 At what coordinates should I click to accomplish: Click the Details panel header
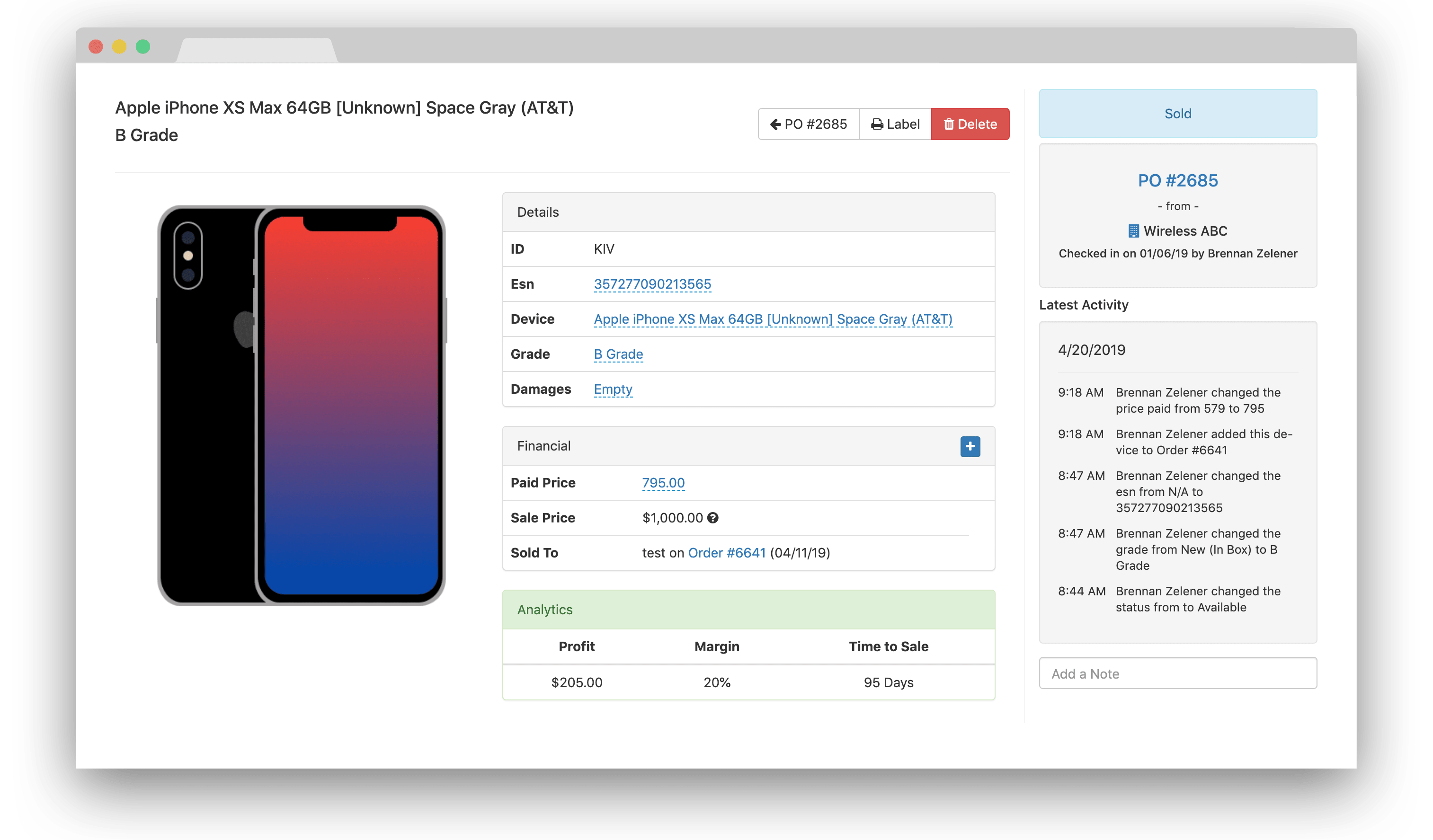coord(748,212)
